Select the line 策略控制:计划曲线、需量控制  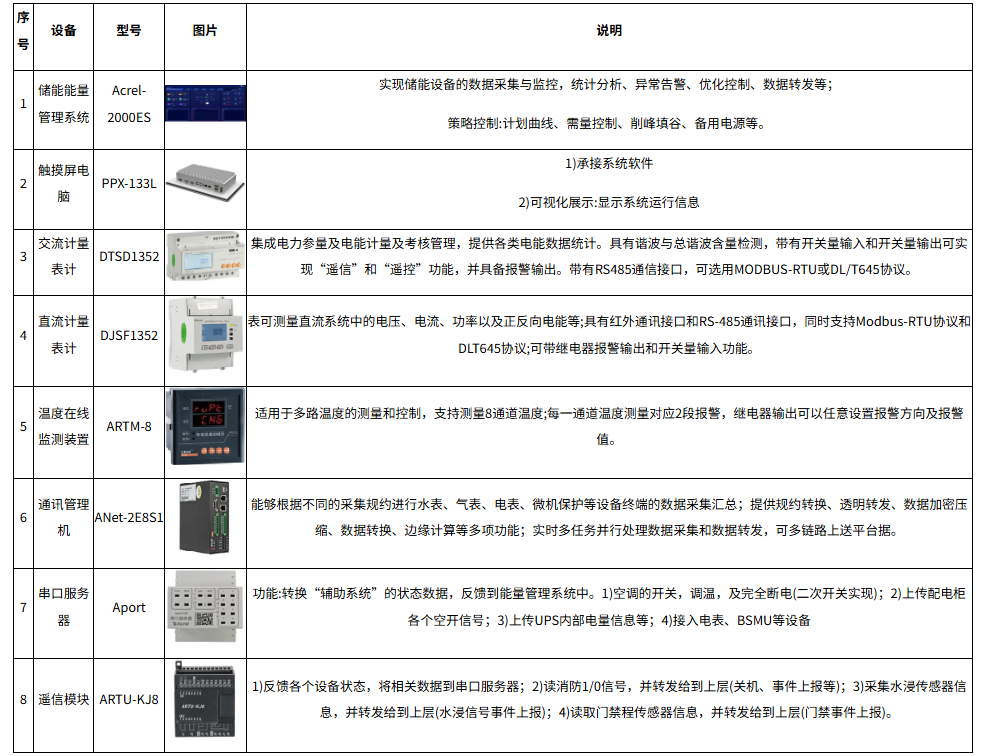click(x=607, y=124)
